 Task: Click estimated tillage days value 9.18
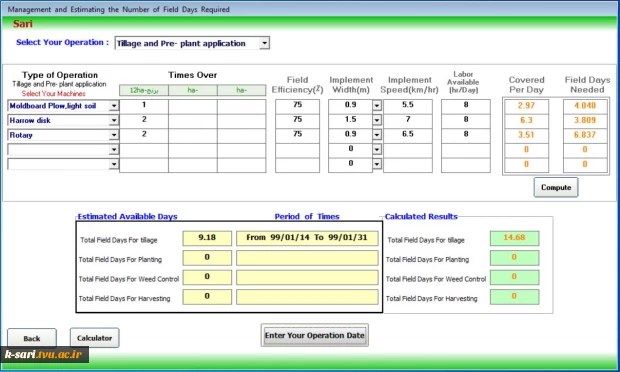(207, 238)
